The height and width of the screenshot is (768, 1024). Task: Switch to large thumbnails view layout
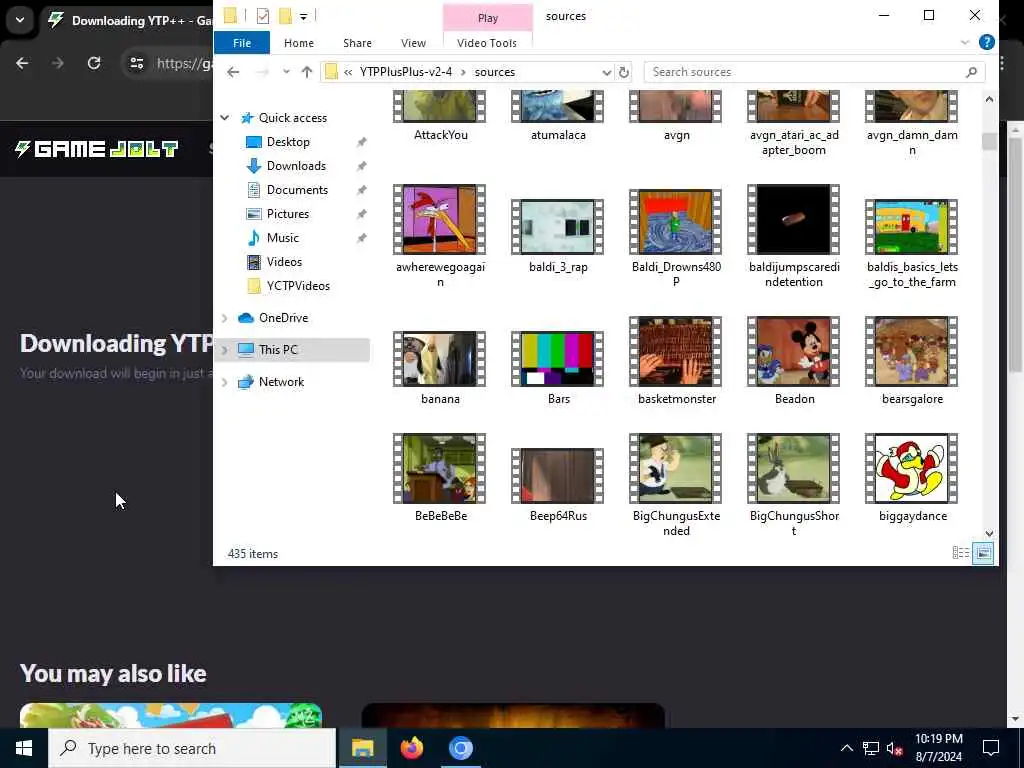tap(983, 553)
